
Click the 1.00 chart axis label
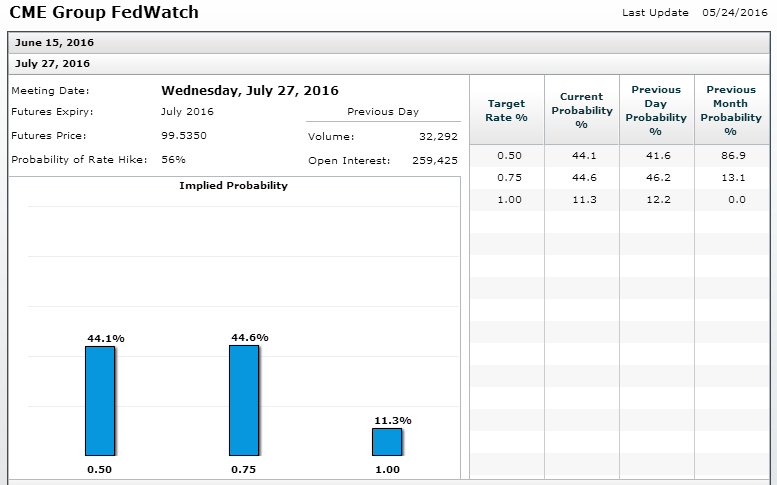coord(387,470)
